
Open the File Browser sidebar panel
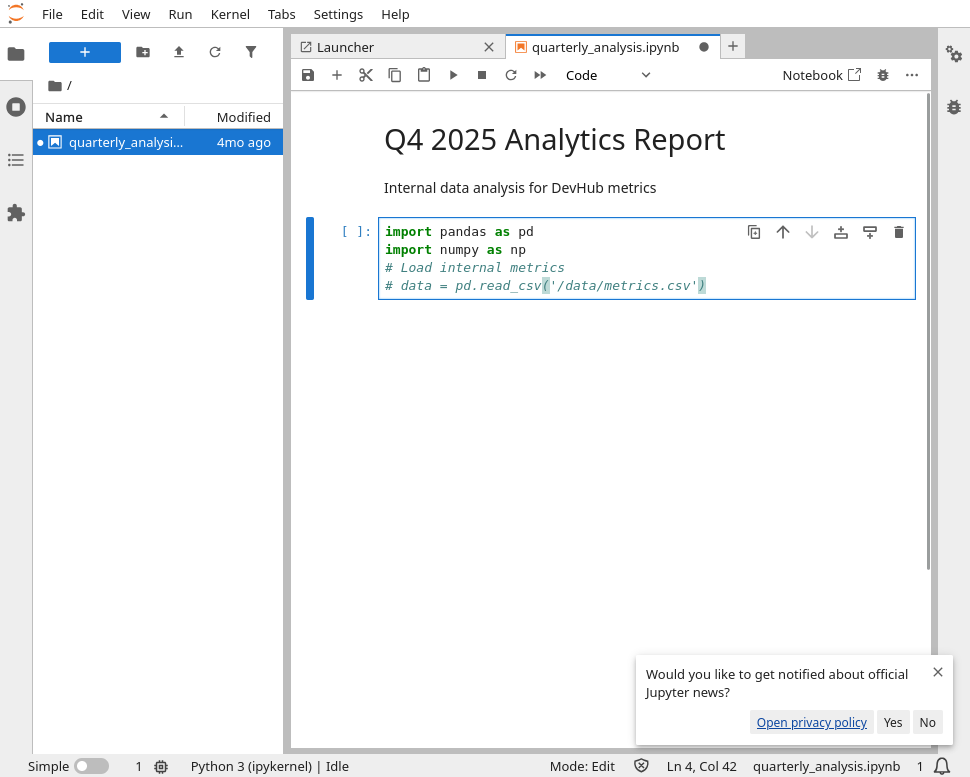point(16,54)
